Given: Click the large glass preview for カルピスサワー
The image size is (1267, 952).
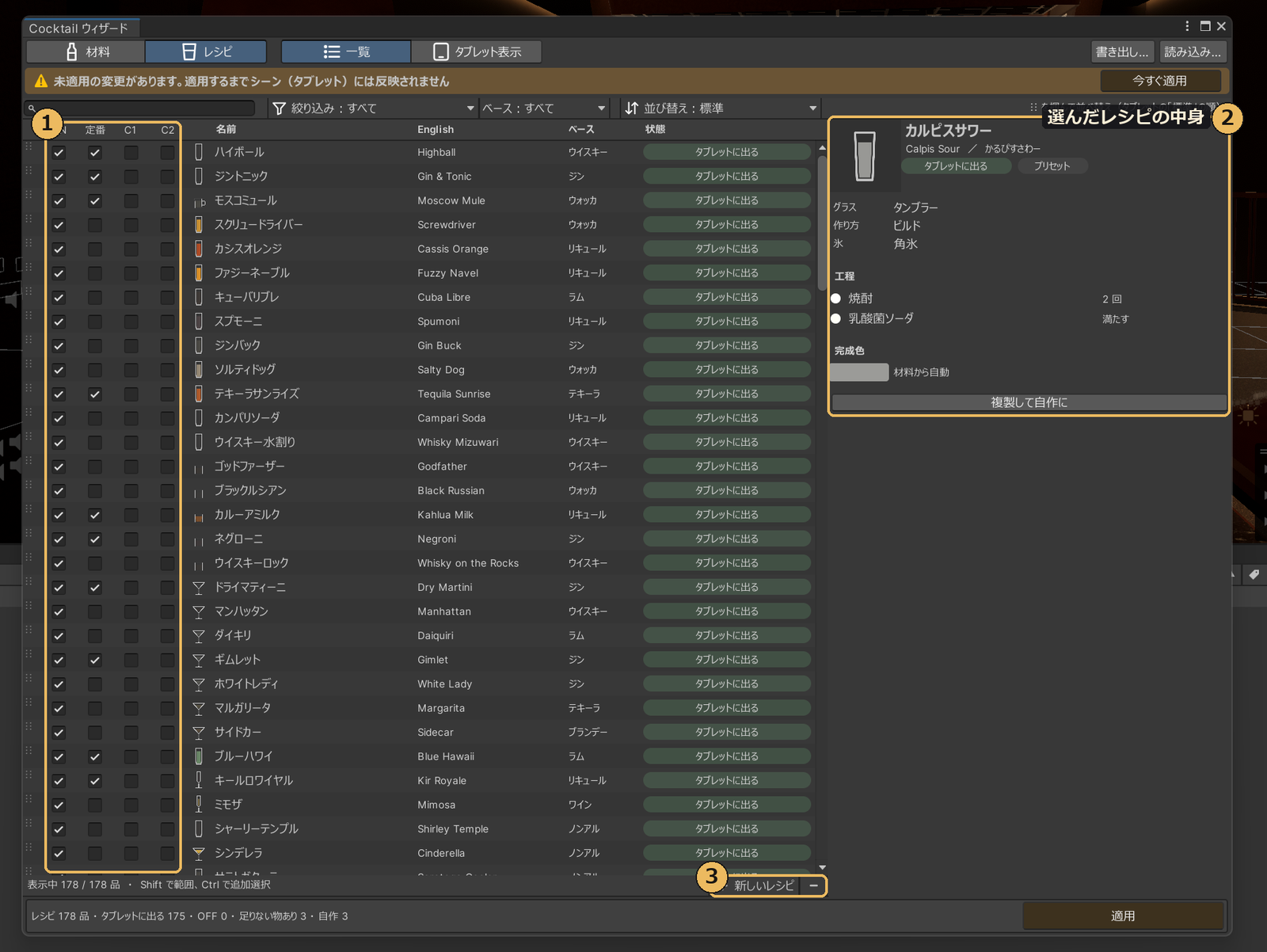Looking at the screenshot, I should click(865, 156).
